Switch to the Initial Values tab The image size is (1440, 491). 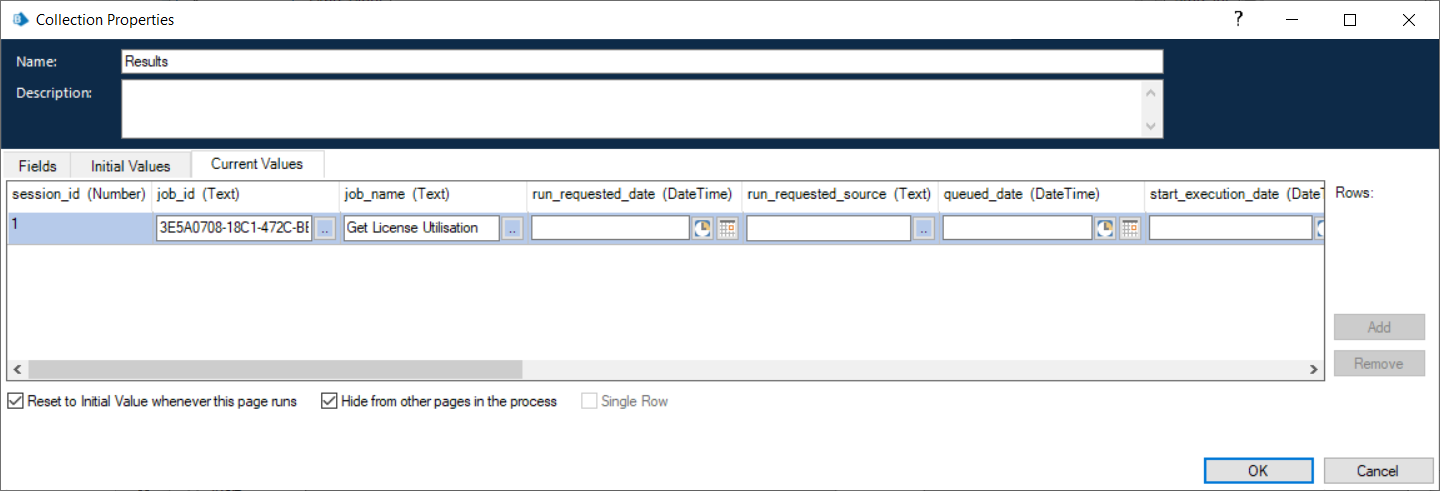tap(131, 166)
